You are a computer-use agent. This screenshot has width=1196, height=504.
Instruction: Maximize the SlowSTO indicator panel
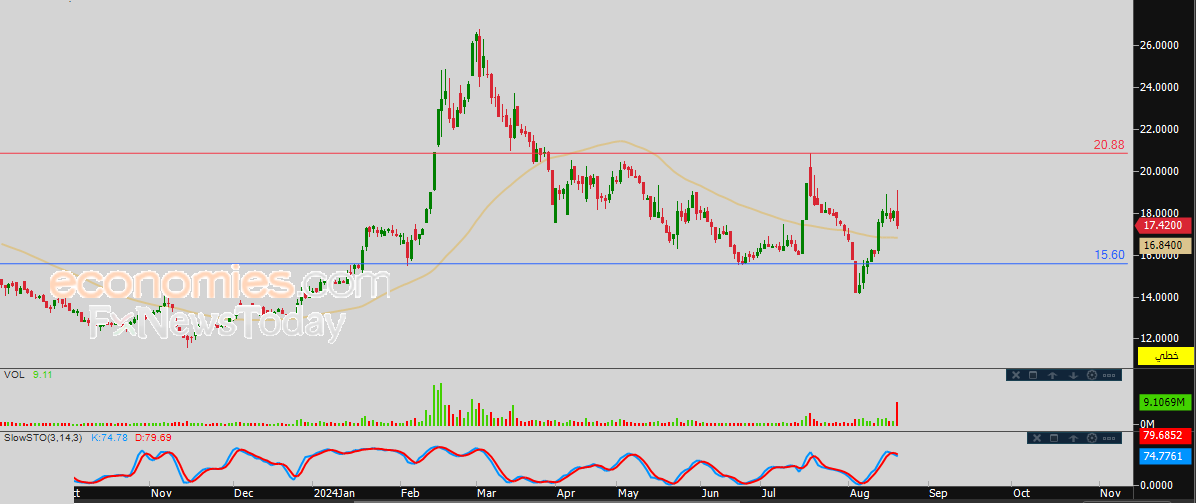(x=1054, y=438)
